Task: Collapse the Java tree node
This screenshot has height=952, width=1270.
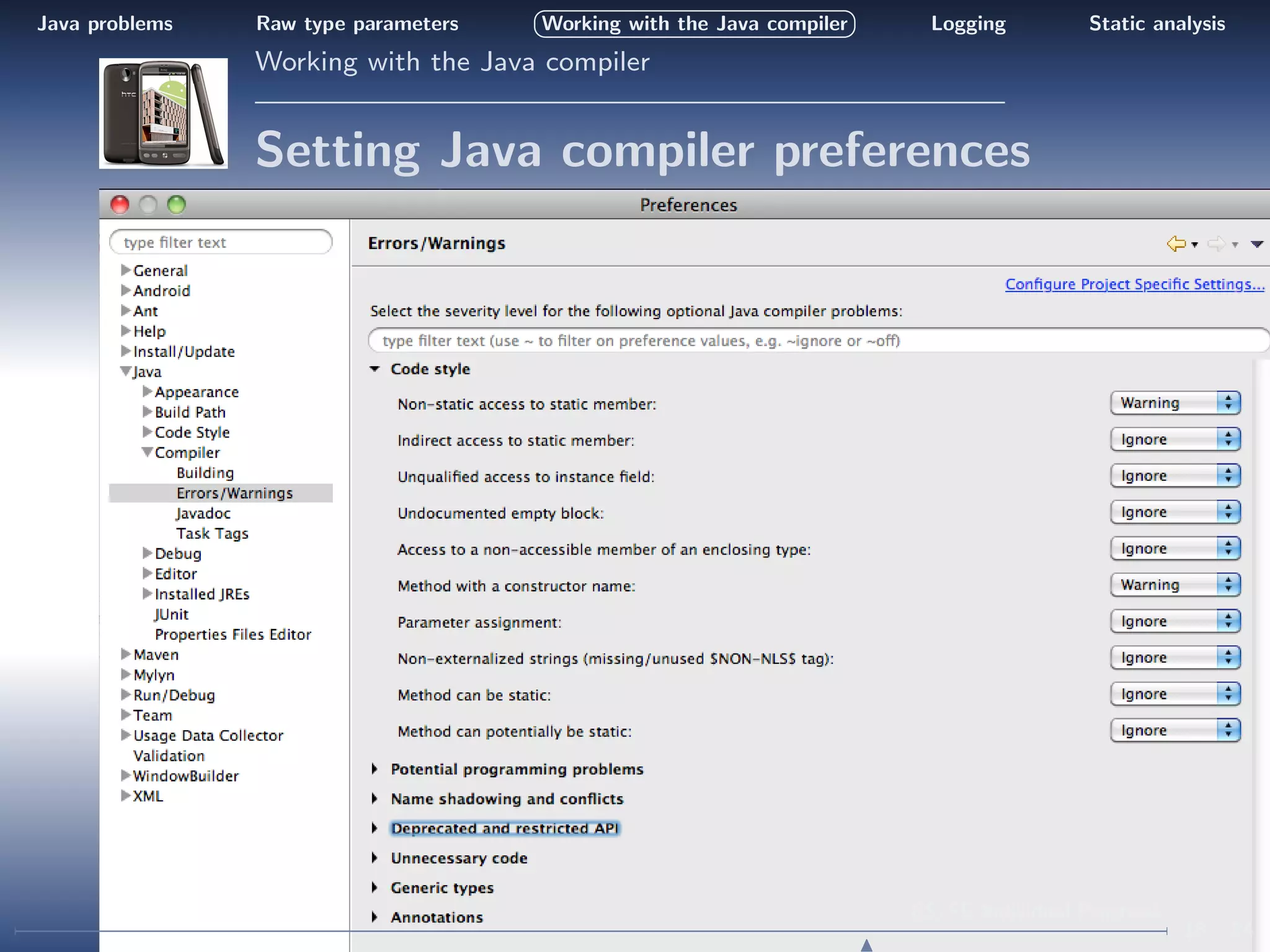Action: click(x=126, y=371)
